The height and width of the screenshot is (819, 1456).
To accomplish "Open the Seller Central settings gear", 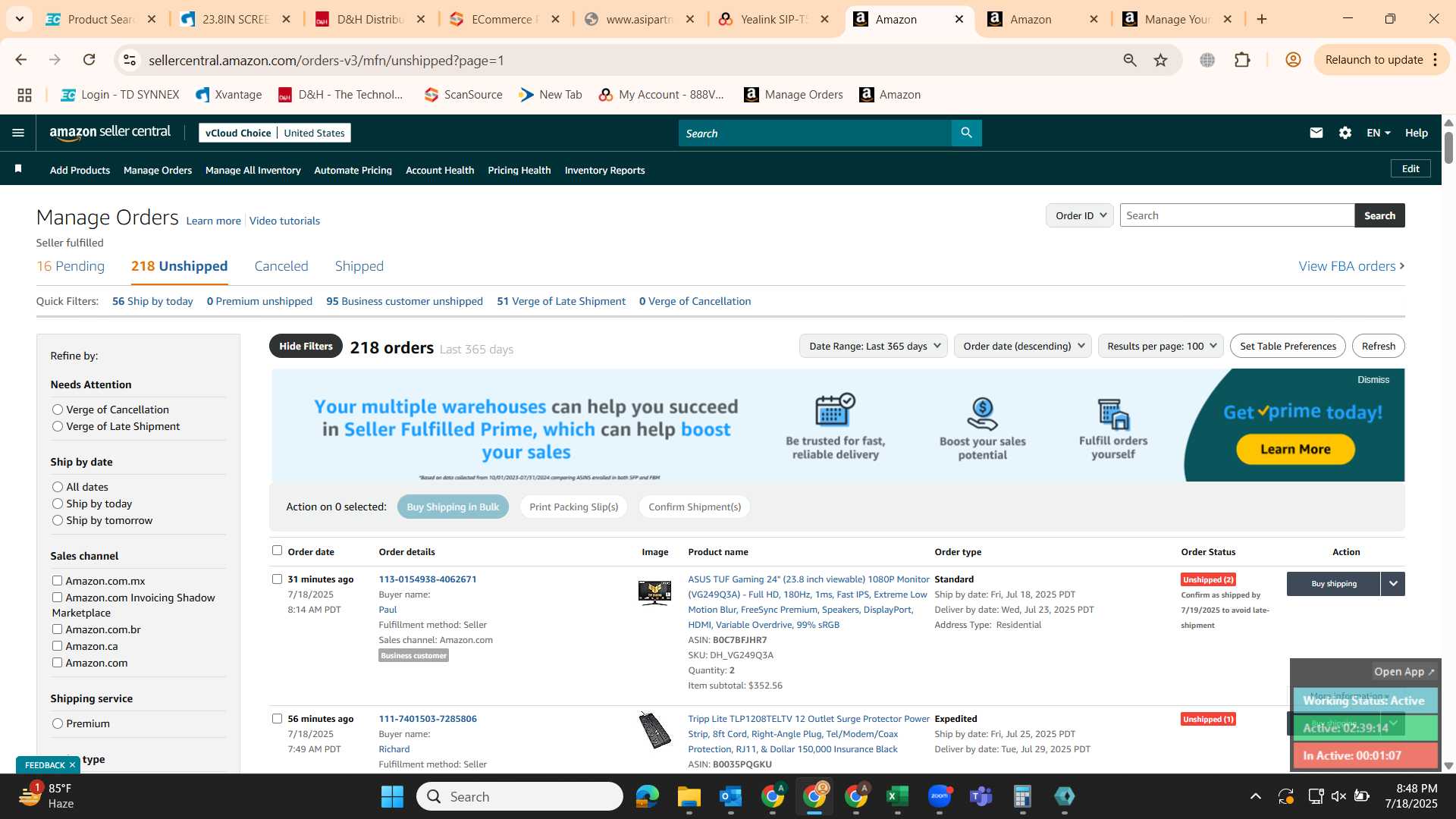I will tap(1345, 133).
